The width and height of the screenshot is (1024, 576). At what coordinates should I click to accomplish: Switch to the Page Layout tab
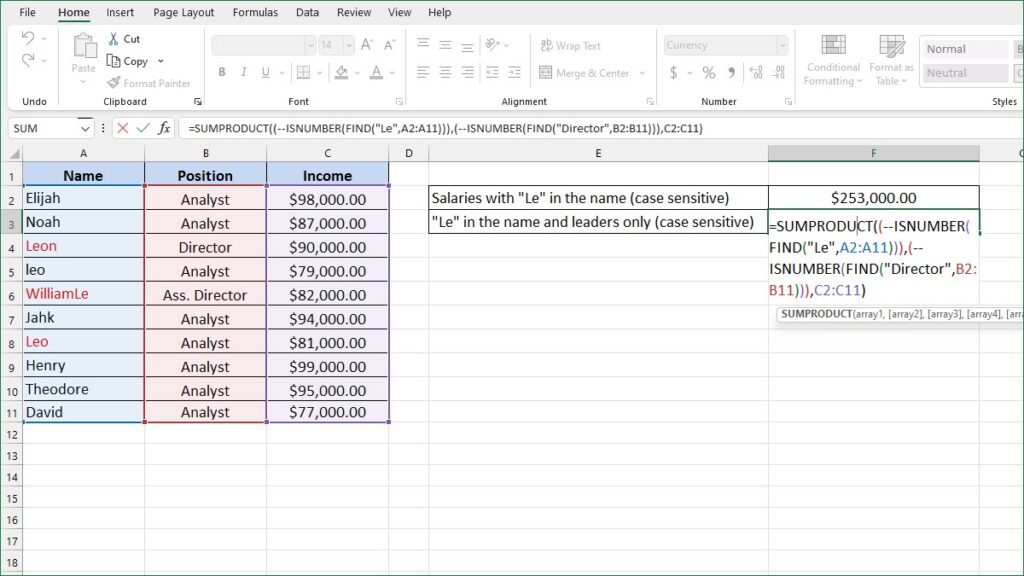point(183,13)
